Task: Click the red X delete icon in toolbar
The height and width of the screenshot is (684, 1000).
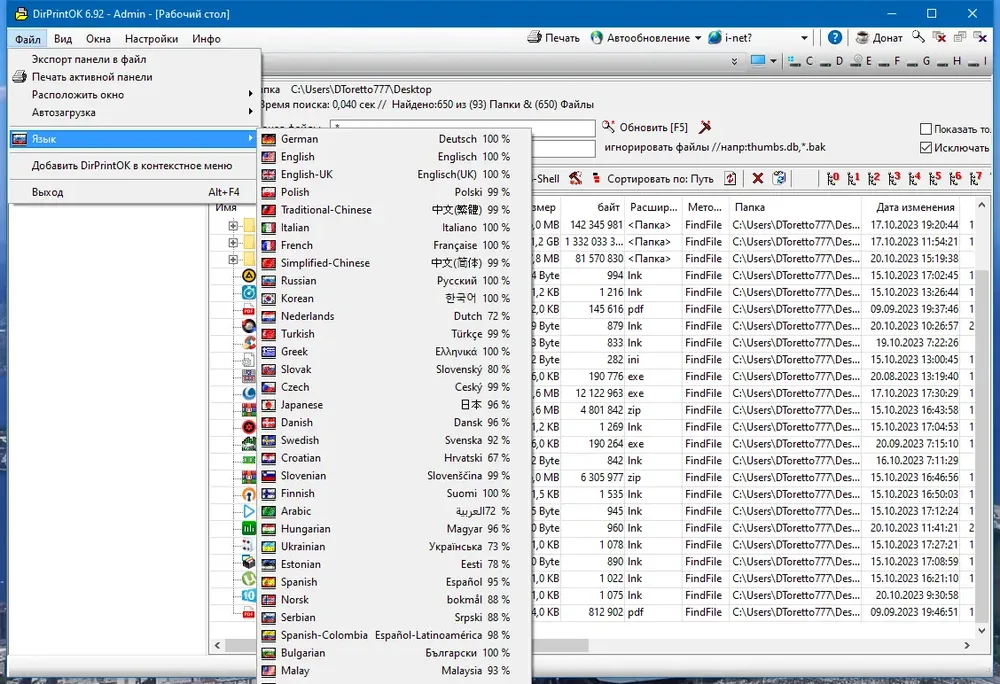Action: 758,178
